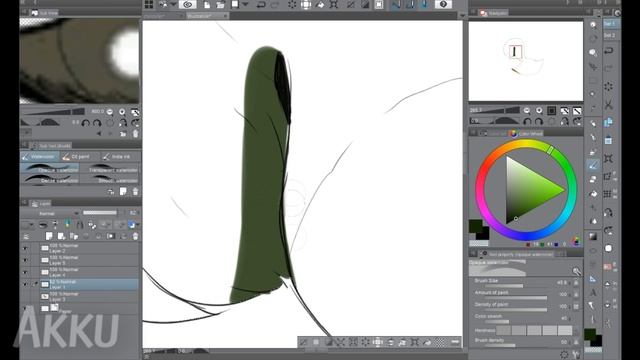
Task: Toggle visibility of selected Layer 1
Action: tap(25, 284)
